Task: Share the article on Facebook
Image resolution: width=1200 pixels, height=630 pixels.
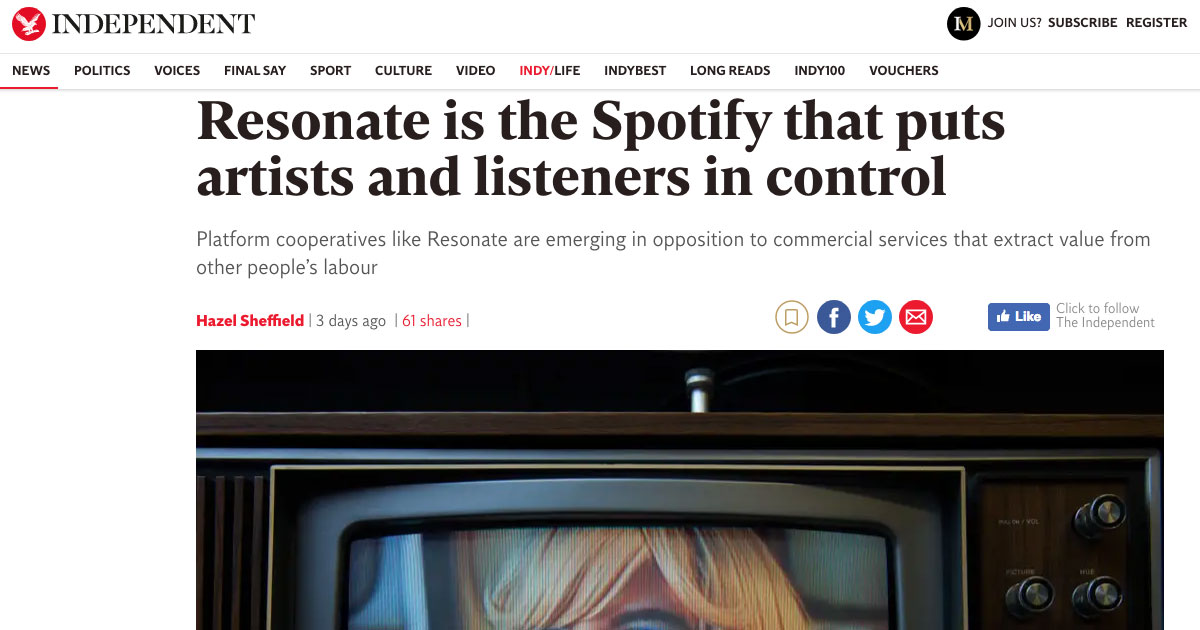Action: pos(834,318)
